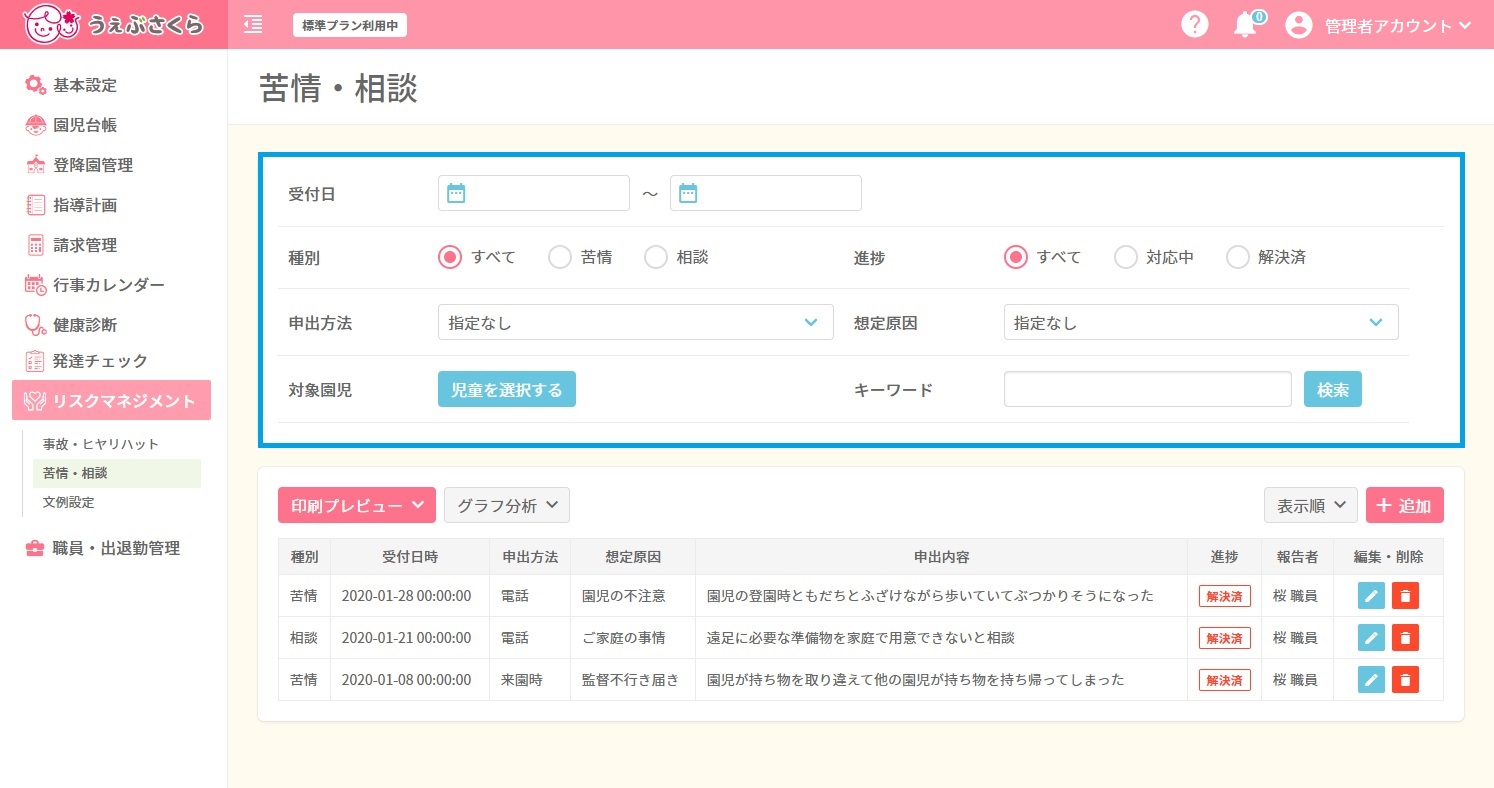Select the 苦情・相談 submenu item
The image size is (1494, 788).
coord(116,473)
